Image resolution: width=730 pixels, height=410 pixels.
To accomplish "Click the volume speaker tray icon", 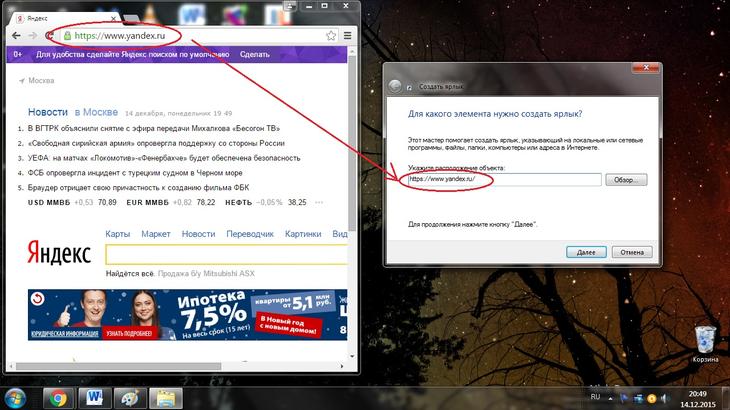I will (x=665, y=398).
